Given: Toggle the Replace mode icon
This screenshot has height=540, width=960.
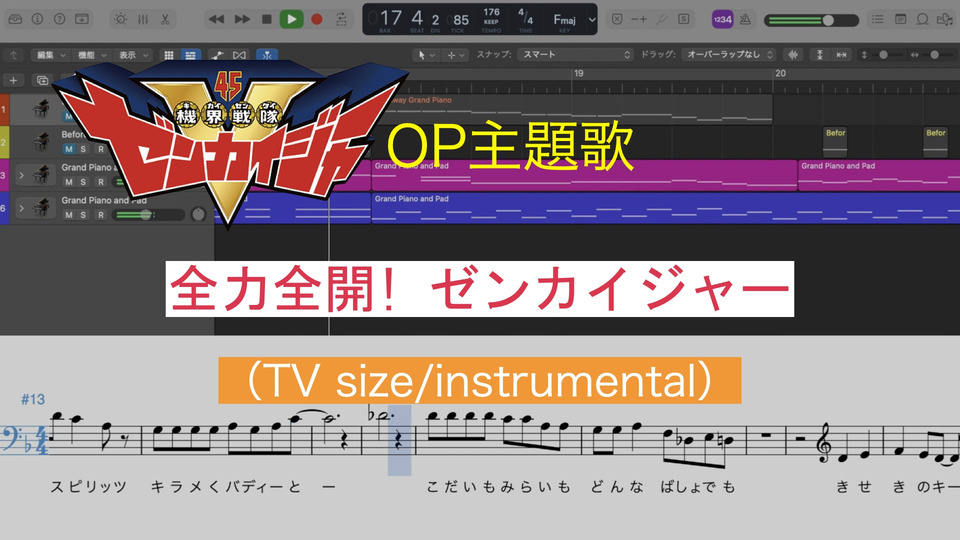Looking at the screenshot, I should click(617, 19).
